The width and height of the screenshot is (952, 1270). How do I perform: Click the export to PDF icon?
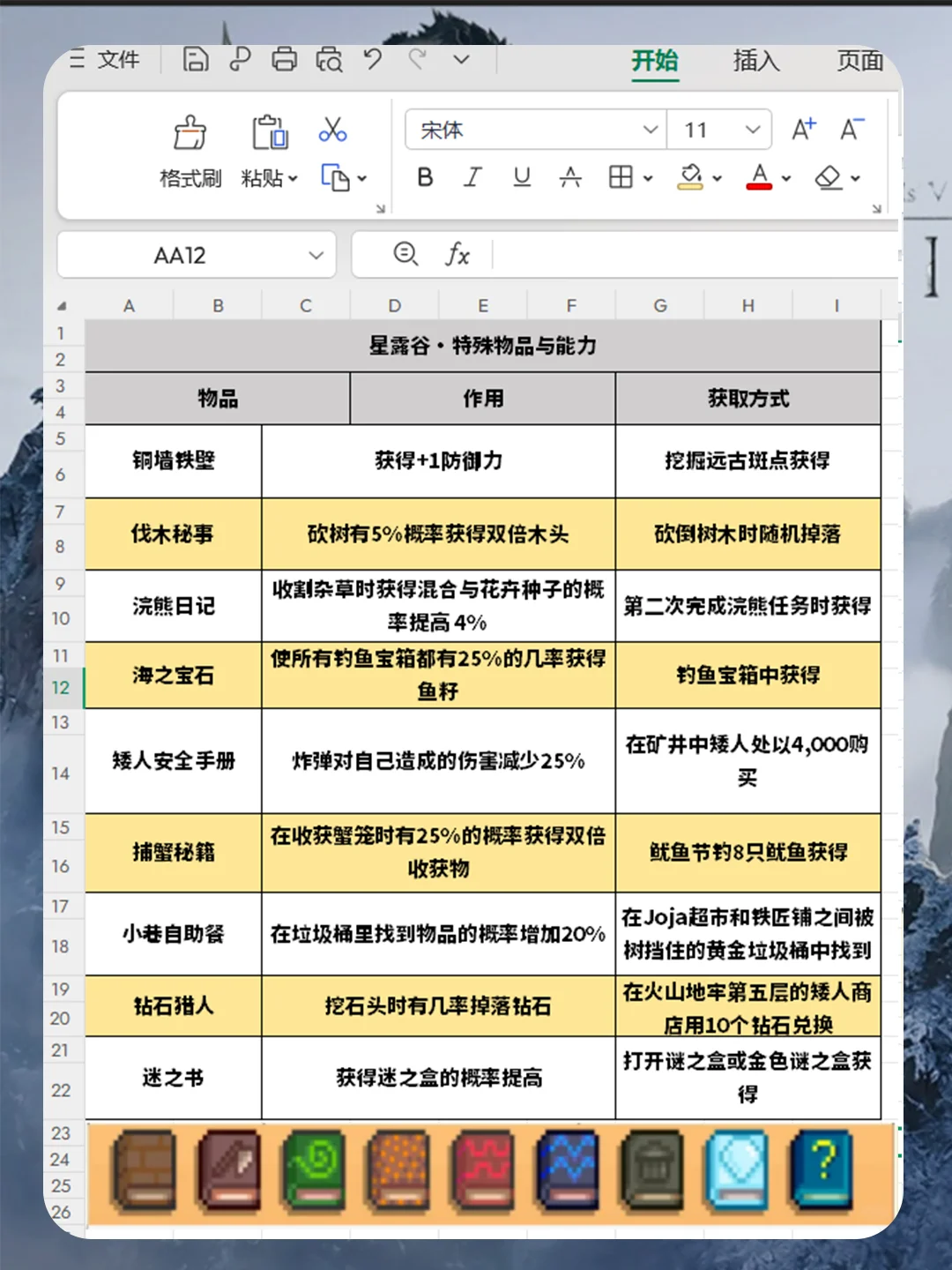pyautogui.click(x=240, y=59)
